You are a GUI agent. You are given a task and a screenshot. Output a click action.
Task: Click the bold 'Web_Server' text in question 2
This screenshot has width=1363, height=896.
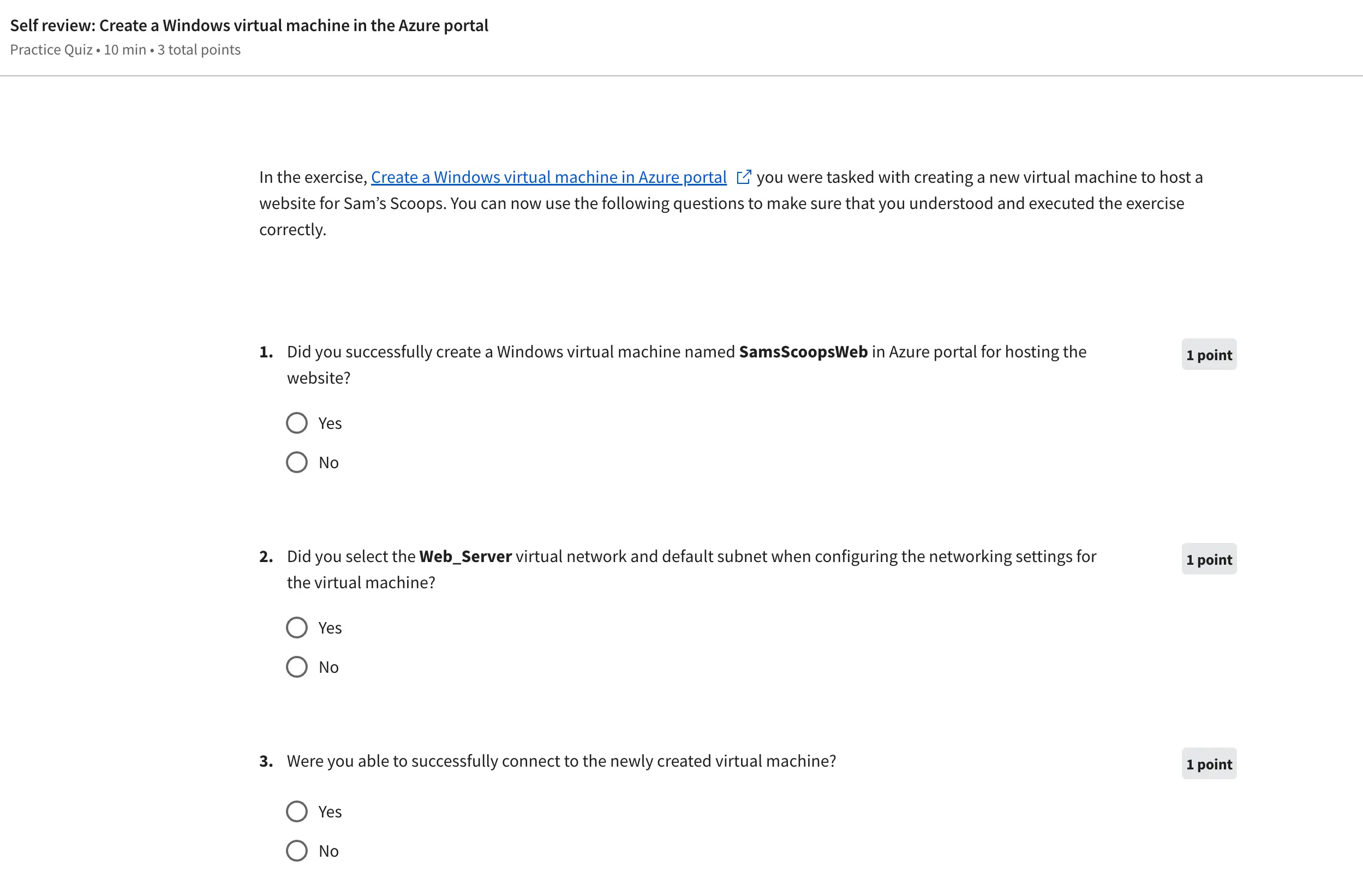coord(465,556)
